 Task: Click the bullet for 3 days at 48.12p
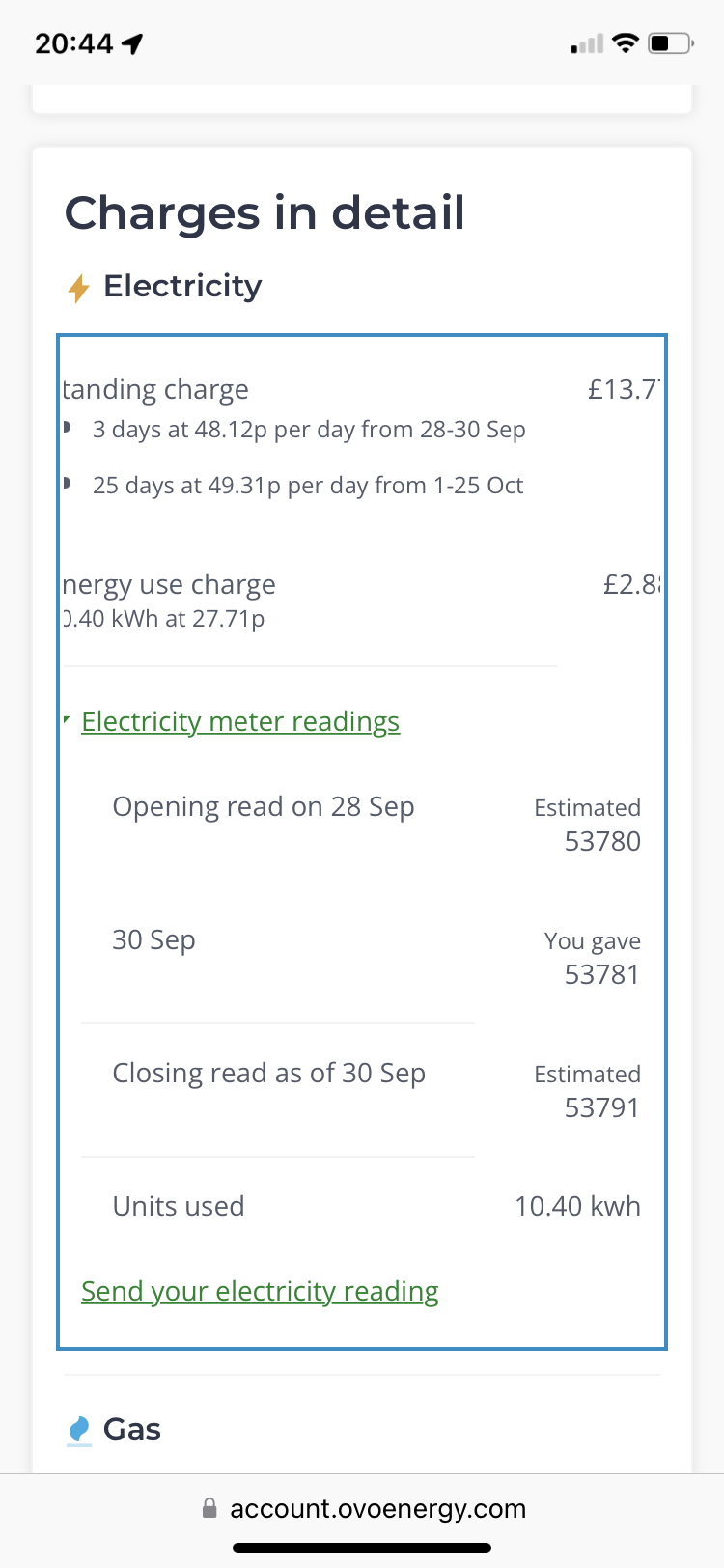click(68, 428)
